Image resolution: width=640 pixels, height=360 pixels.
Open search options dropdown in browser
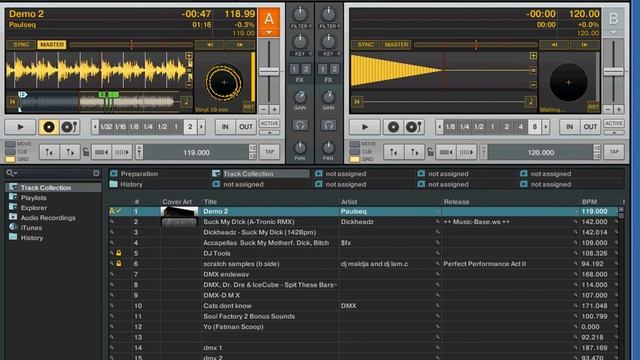pos(12,173)
